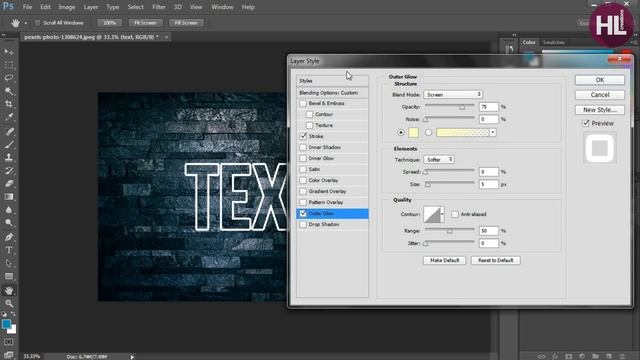Viewport: 640px width, 360px height.
Task: Select the gradient glow radio button
Action: pos(428,133)
